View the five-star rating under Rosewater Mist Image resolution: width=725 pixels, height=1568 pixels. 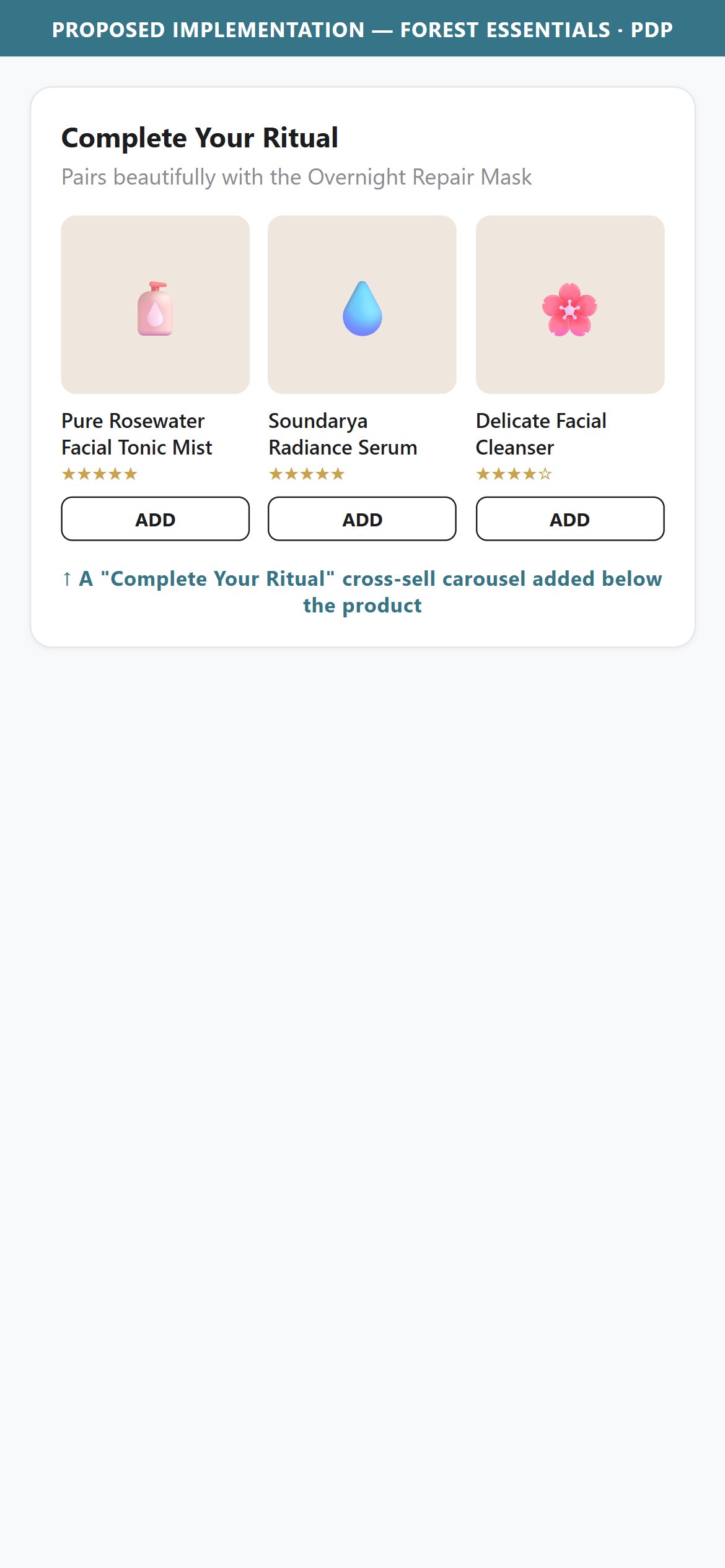tap(99, 474)
